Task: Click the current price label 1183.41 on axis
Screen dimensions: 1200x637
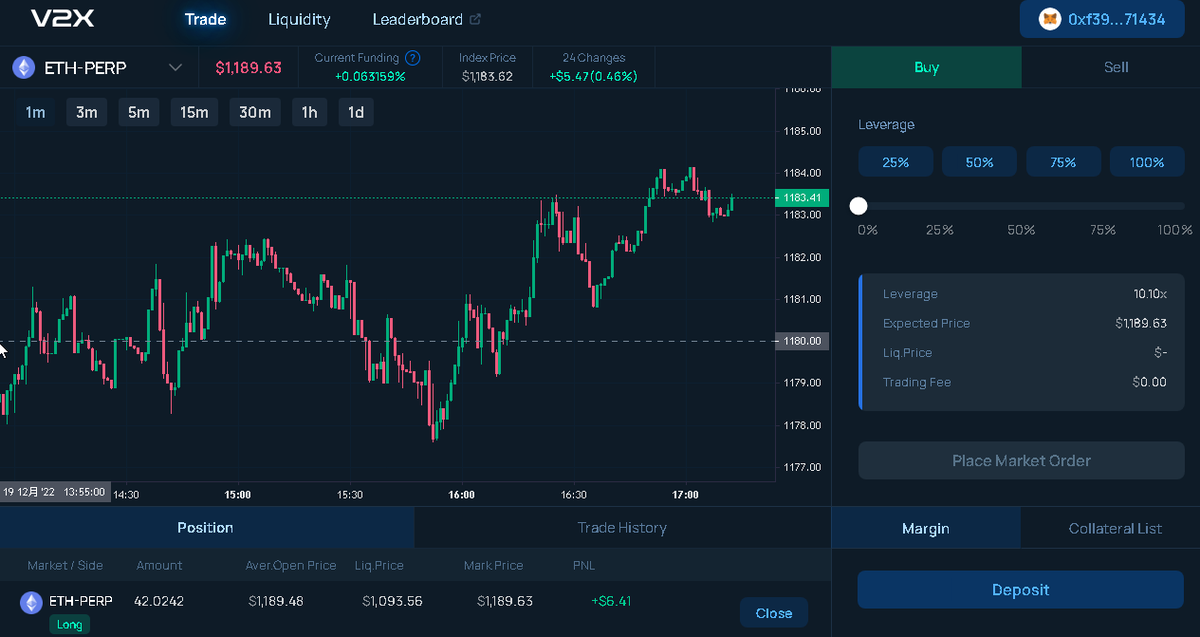Action: (x=802, y=198)
